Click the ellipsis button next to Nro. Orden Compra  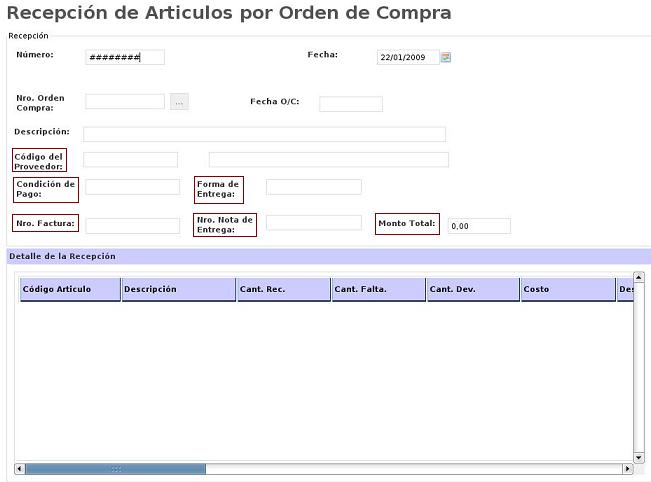point(179,101)
